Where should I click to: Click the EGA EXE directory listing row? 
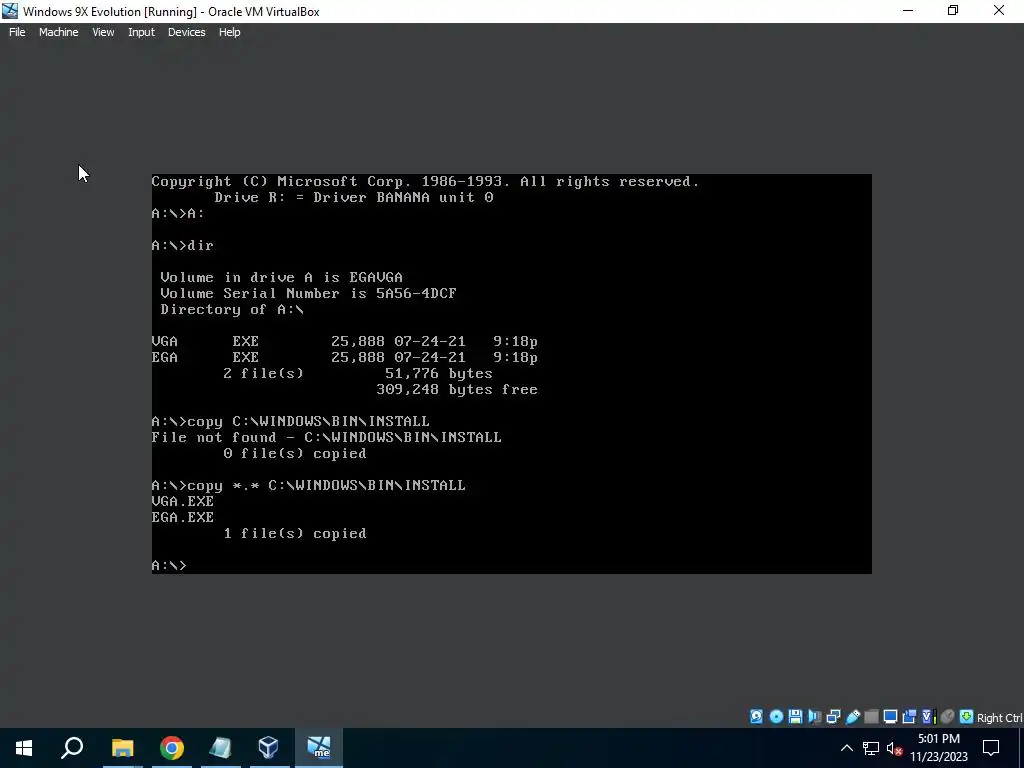345,357
